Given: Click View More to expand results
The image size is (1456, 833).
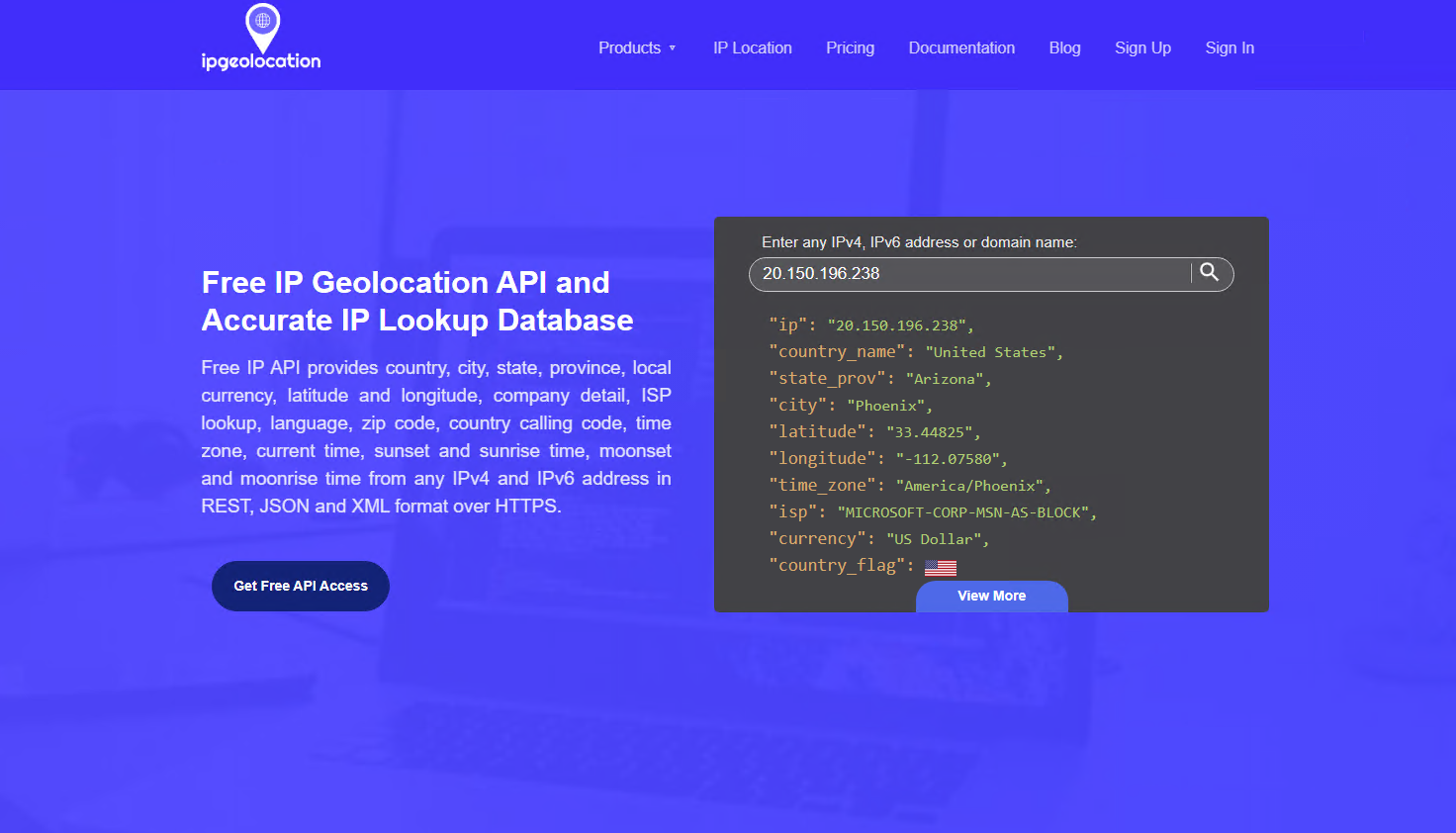Looking at the screenshot, I should pos(991,596).
